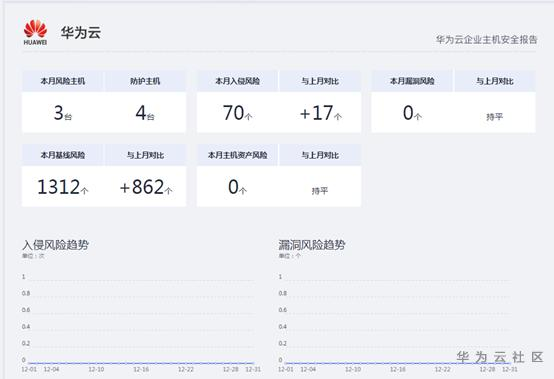Click the 单位:次 unit label

pyautogui.click(x=33, y=256)
